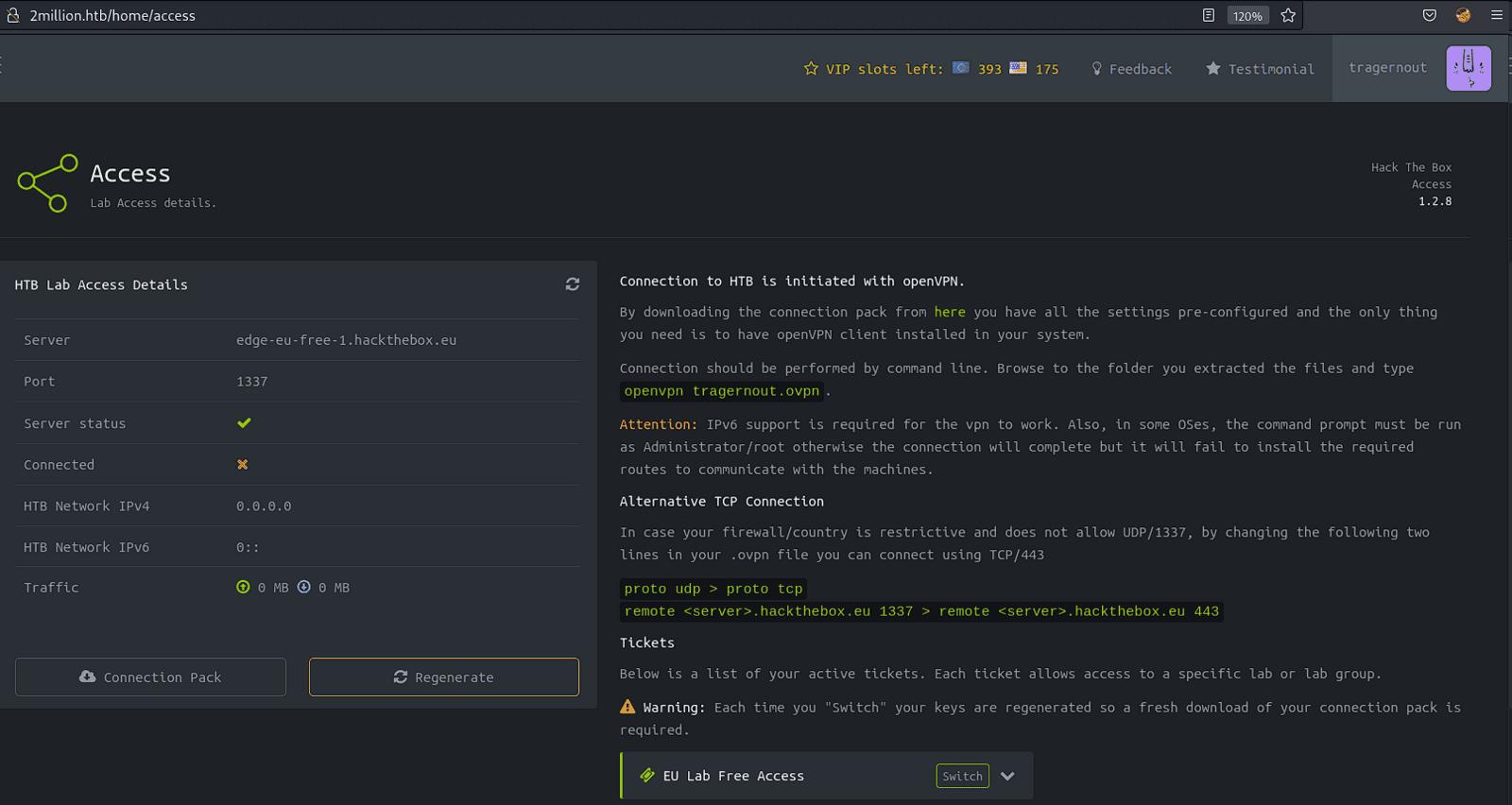Viewport: 1512px width, 805px height.
Task: Refresh HTB Lab Access Details panel
Action: (573, 284)
